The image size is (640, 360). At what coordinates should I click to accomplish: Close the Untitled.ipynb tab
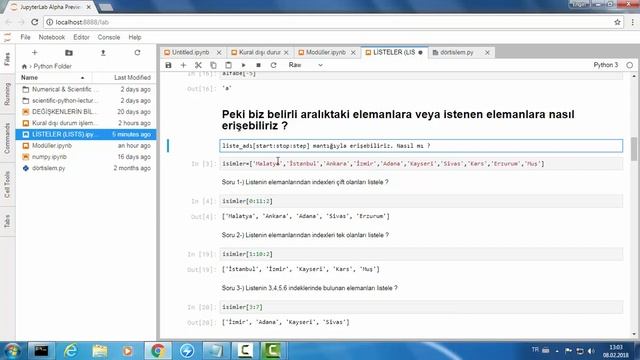coord(219,53)
